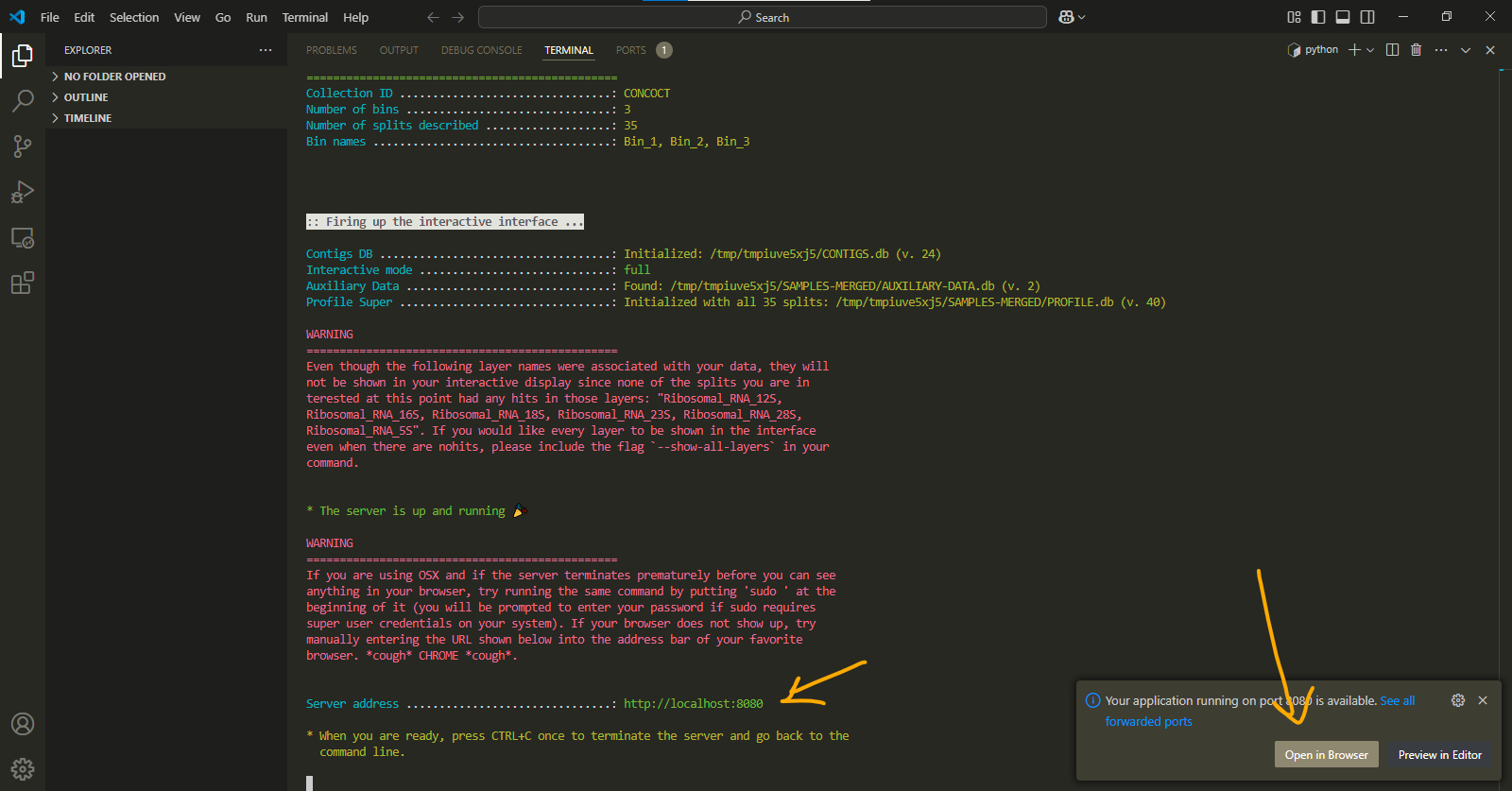Toggle the primary side bar

click(x=1318, y=17)
